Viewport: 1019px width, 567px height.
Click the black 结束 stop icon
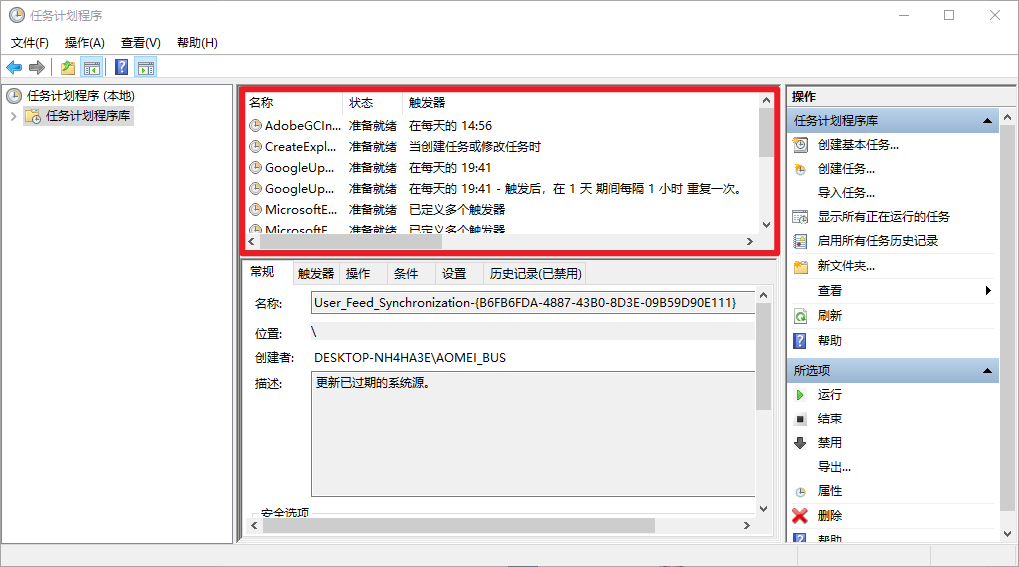[x=801, y=419]
